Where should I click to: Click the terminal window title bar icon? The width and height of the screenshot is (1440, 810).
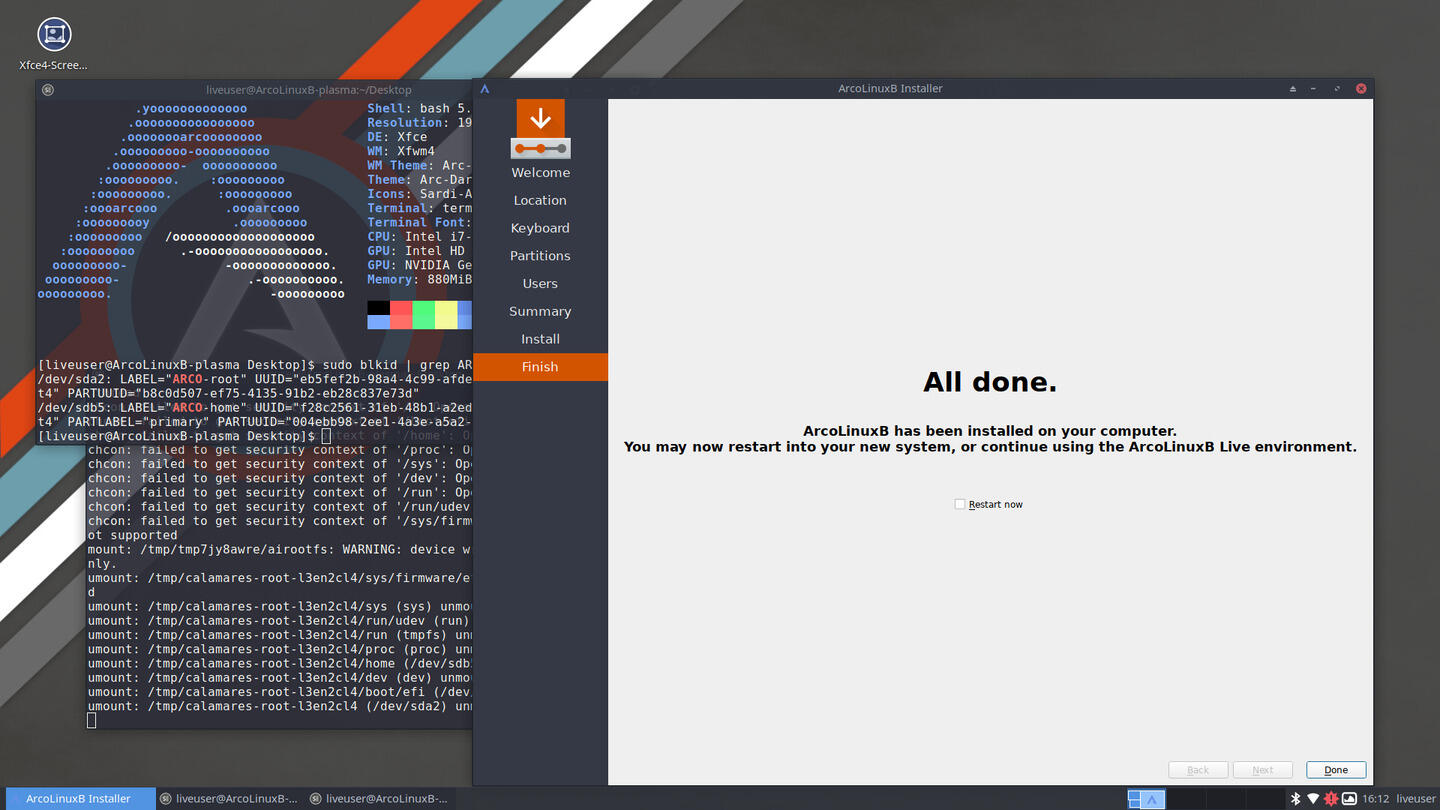coord(48,90)
